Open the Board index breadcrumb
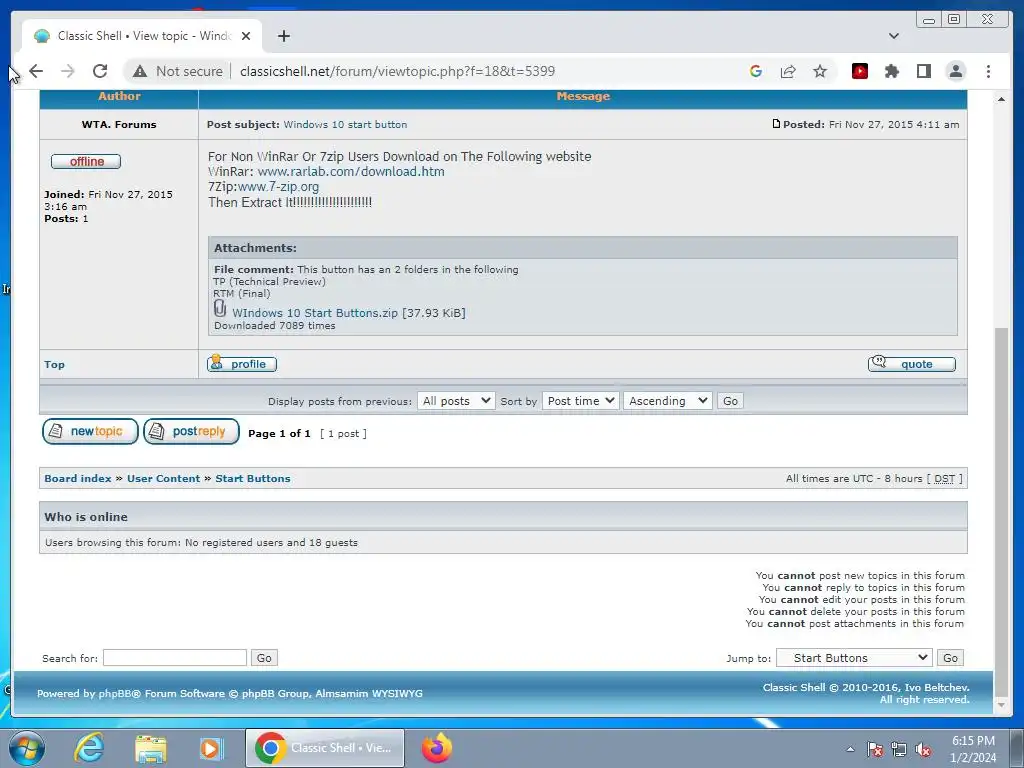Viewport: 1024px width, 768px height. click(x=78, y=479)
